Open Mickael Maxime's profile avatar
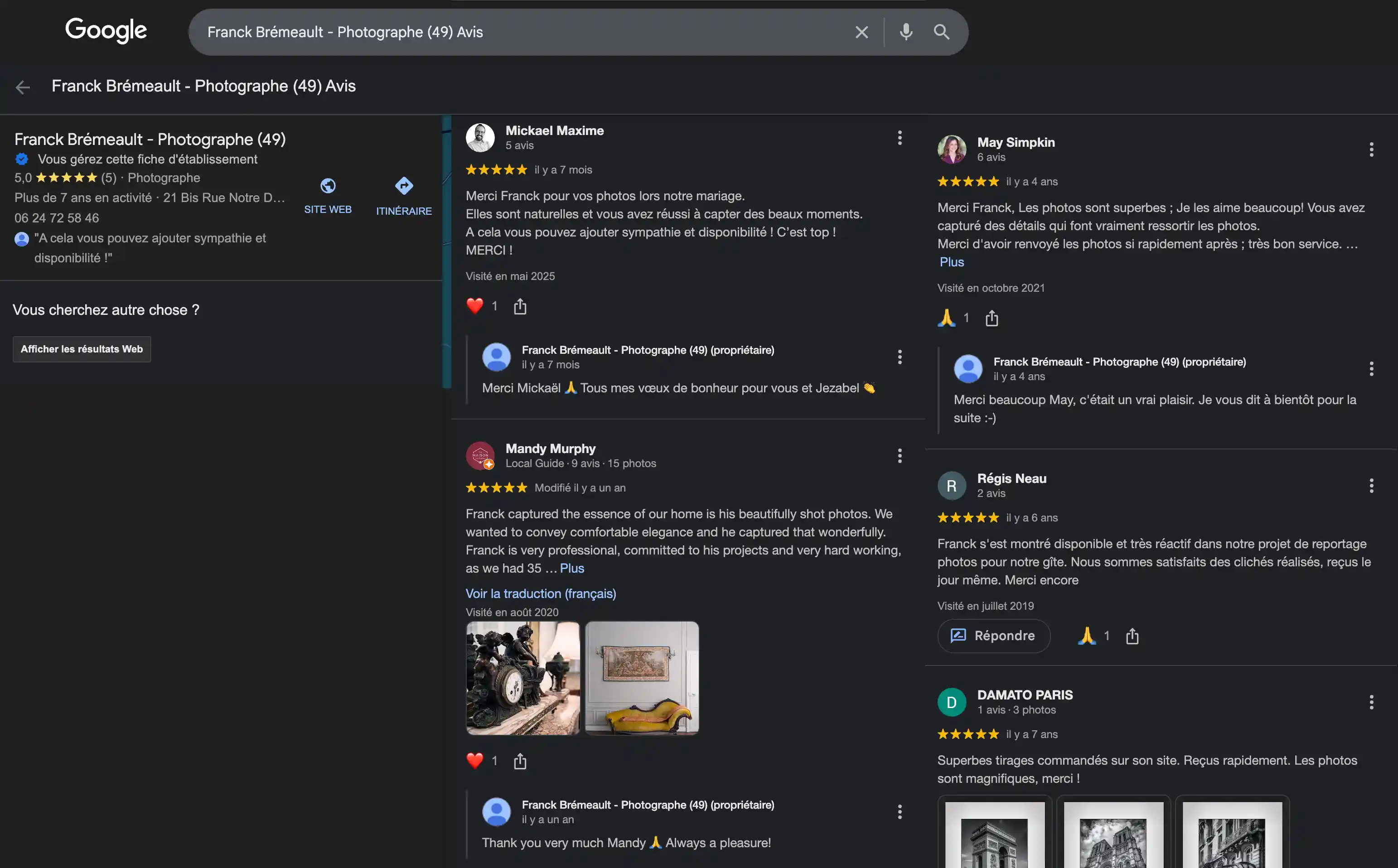Screen dimensions: 1398x868 coord(480,138)
